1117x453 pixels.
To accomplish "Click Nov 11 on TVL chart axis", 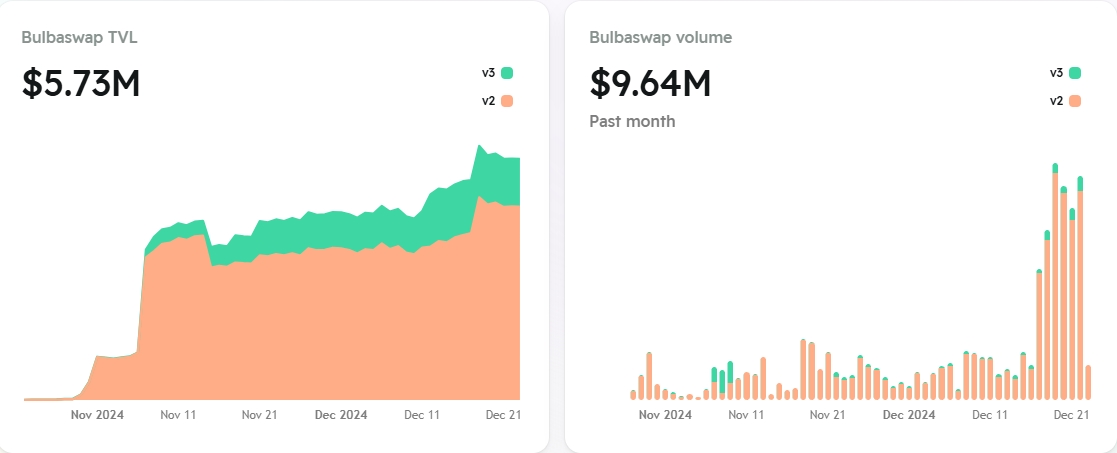I will 178,415.
